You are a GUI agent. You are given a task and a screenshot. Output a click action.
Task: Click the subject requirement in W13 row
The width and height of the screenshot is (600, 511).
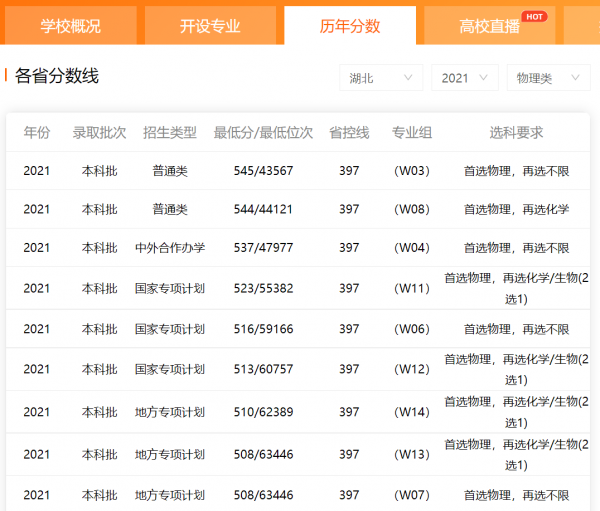pos(517,454)
